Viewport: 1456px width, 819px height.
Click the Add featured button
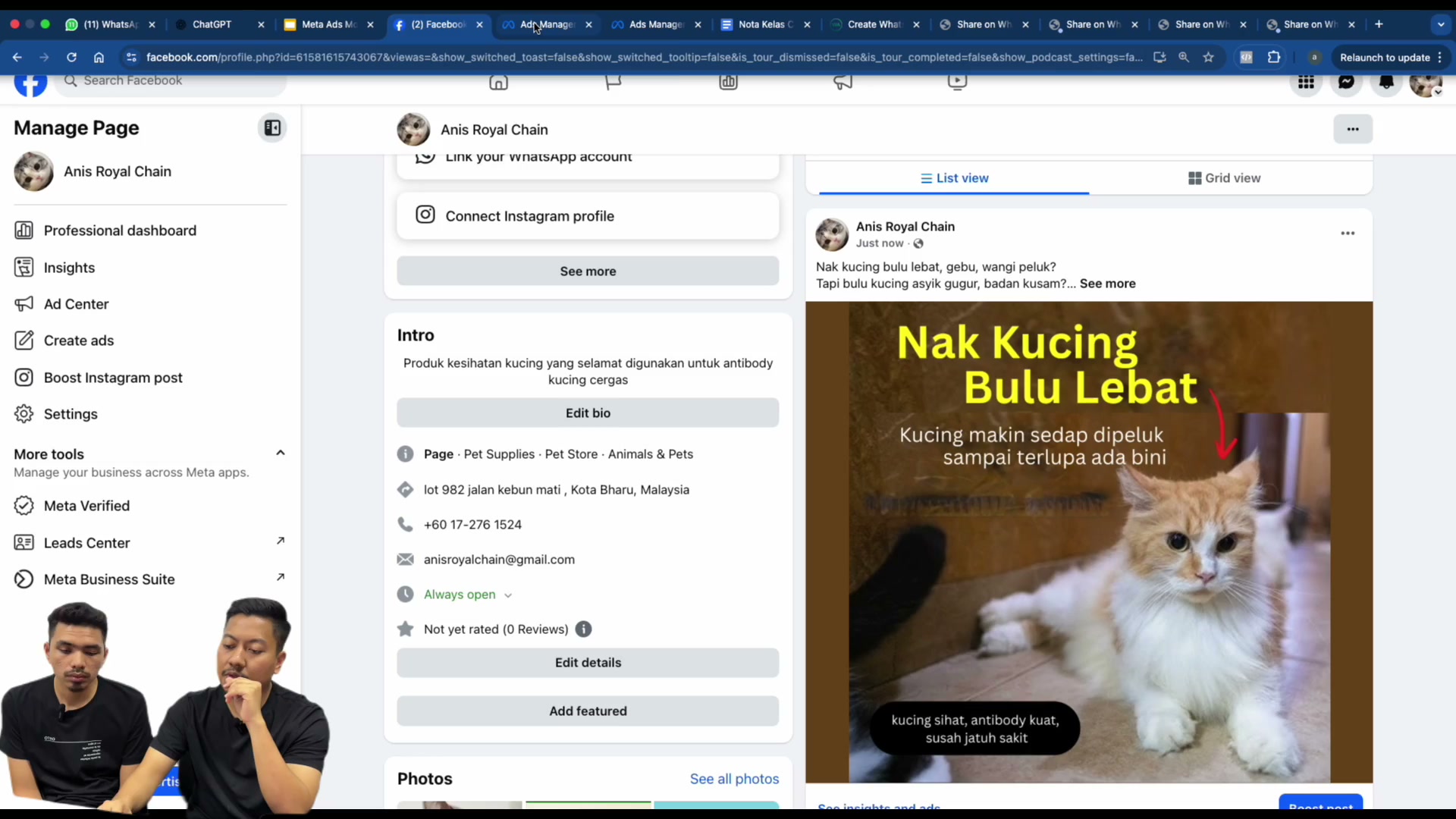coord(588,711)
